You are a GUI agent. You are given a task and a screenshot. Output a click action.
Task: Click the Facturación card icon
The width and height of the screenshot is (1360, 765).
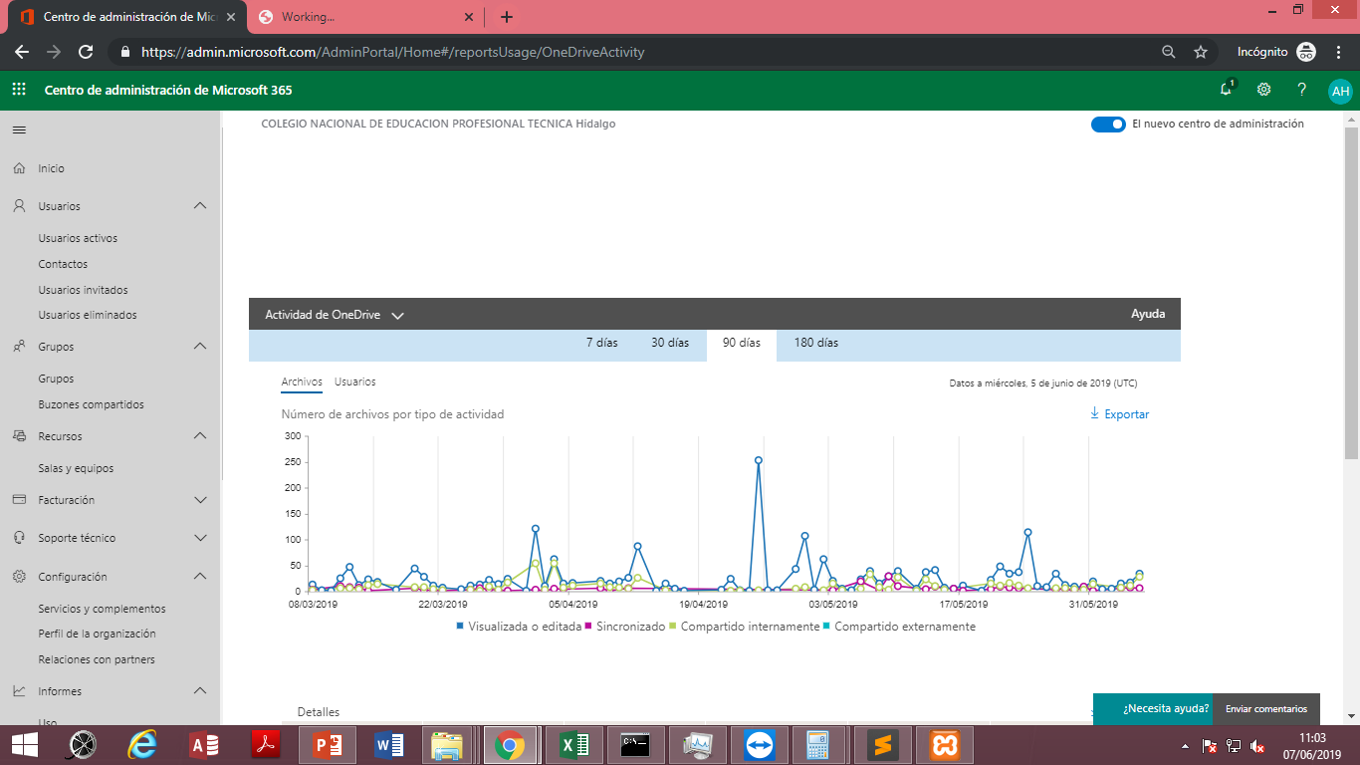[19, 499]
